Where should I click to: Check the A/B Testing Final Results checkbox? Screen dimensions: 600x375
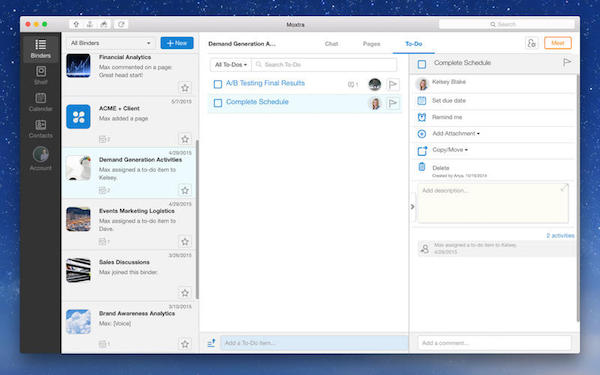click(218, 84)
